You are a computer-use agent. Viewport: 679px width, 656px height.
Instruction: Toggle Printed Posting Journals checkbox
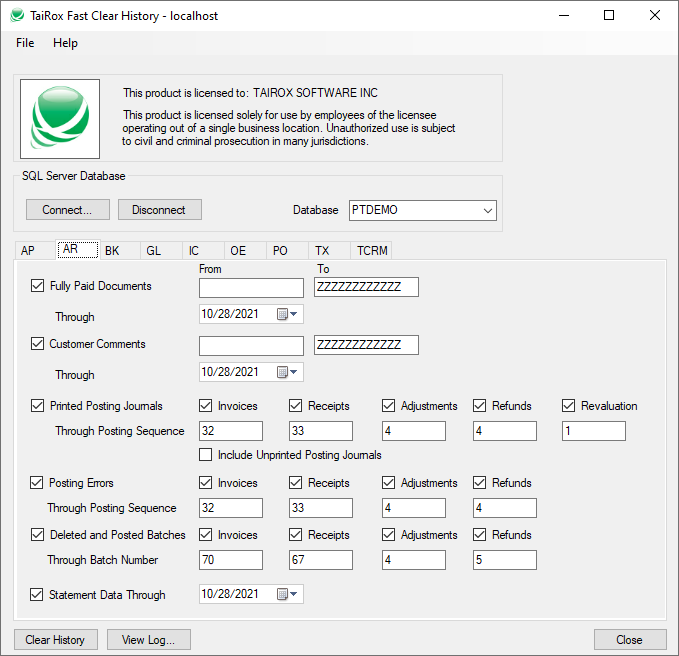37,406
